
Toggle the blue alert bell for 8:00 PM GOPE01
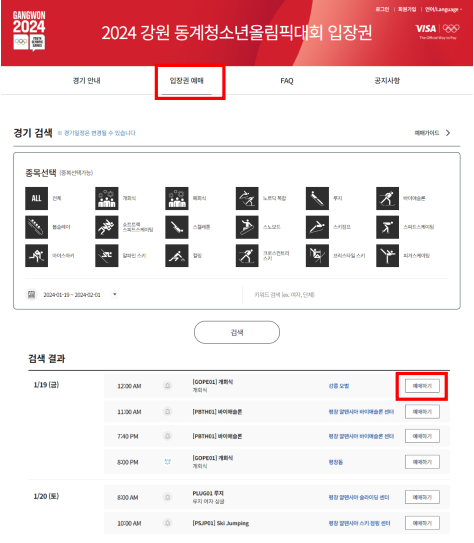click(x=168, y=462)
